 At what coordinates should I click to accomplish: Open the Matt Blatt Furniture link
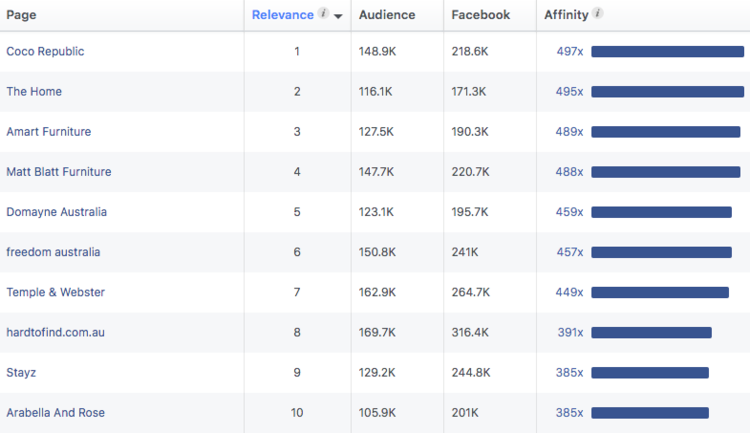point(59,172)
